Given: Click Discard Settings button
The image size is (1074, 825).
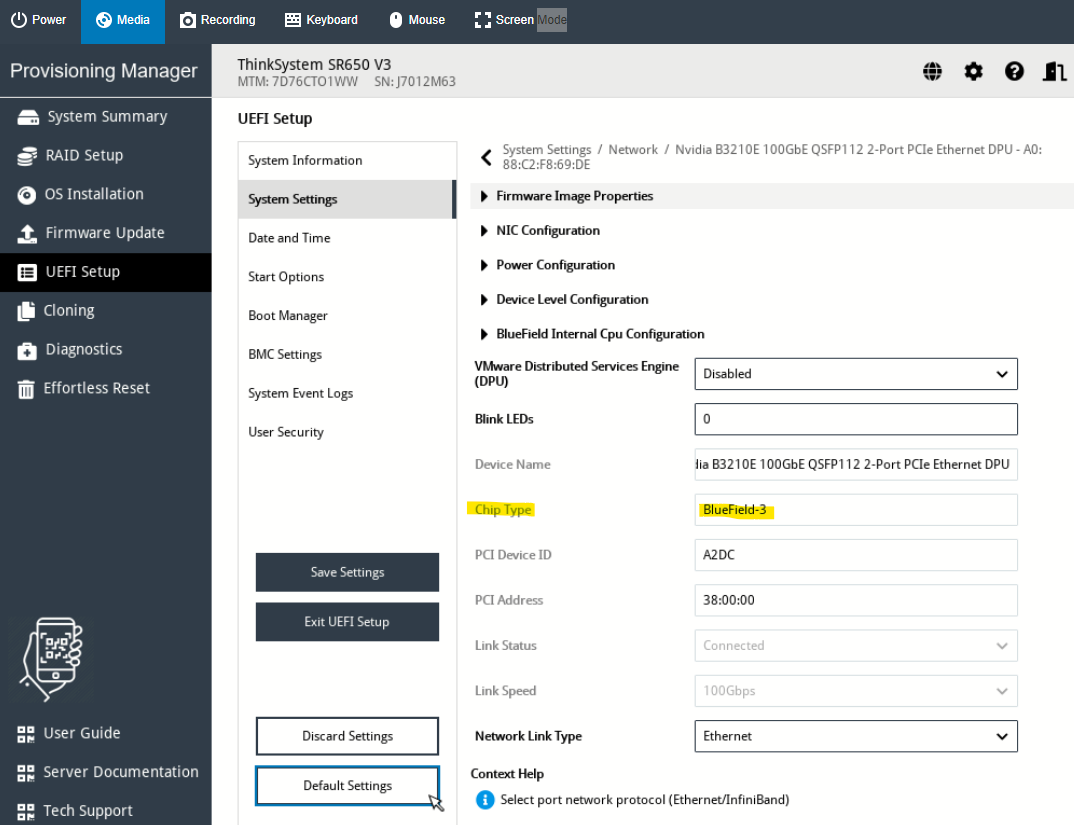Looking at the screenshot, I should pyautogui.click(x=347, y=736).
